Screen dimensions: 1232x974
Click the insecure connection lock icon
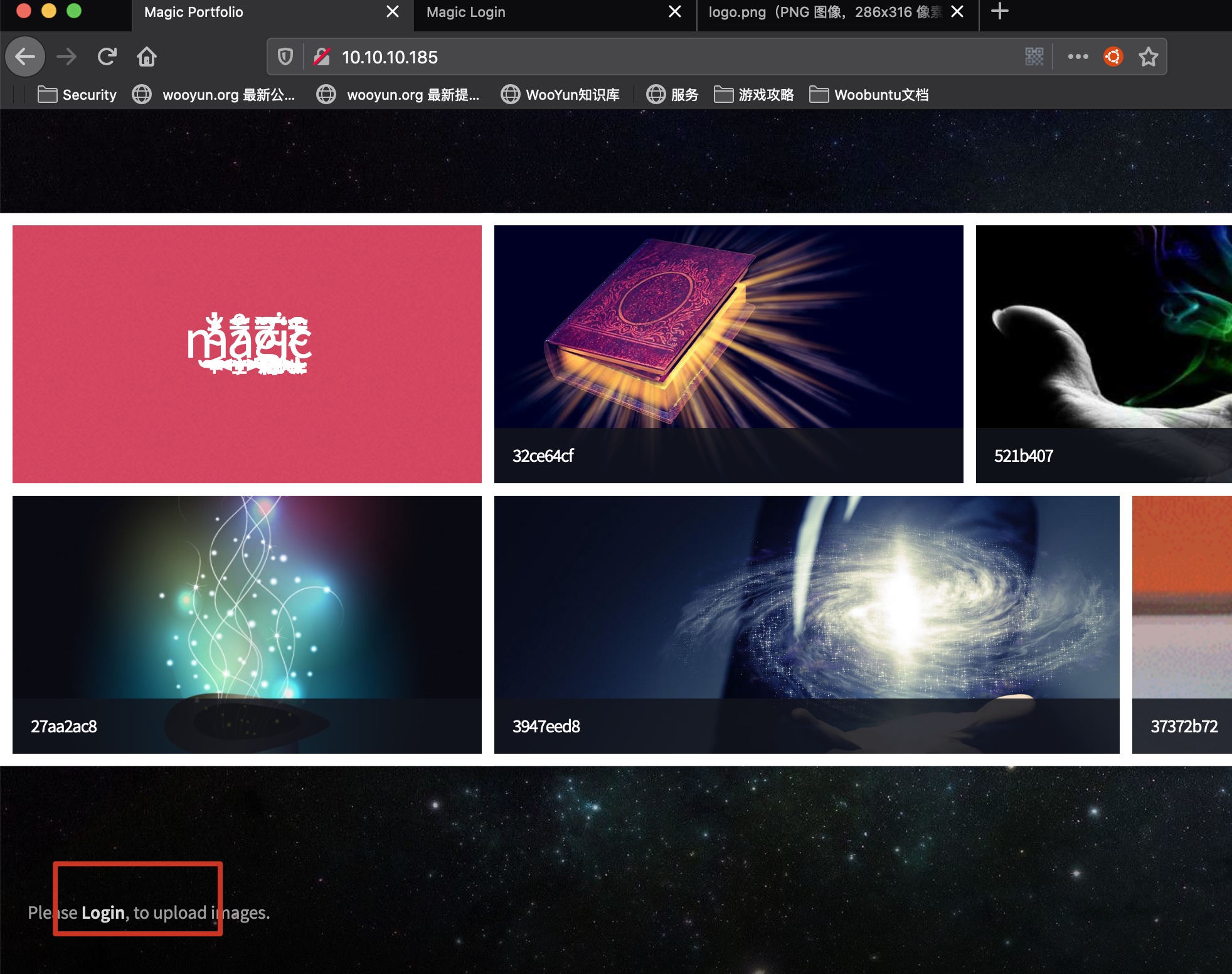click(322, 57)
